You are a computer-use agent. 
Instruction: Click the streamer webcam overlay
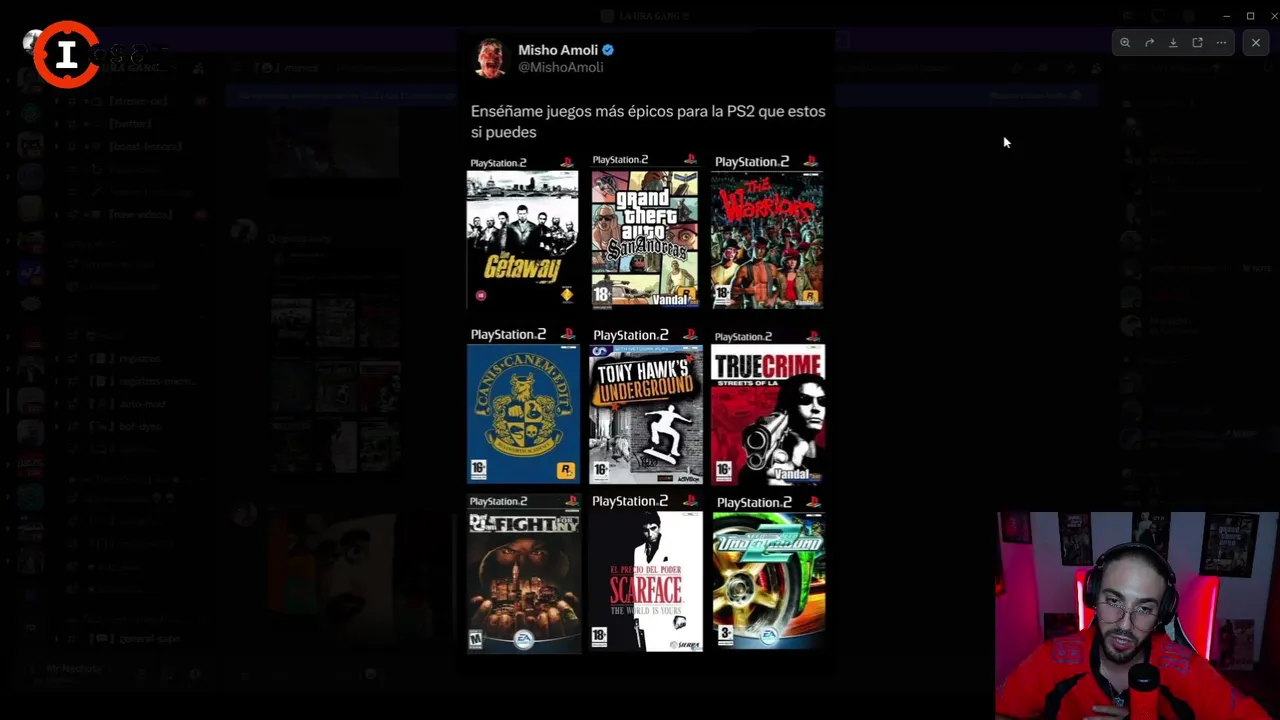pos(1137,615)
